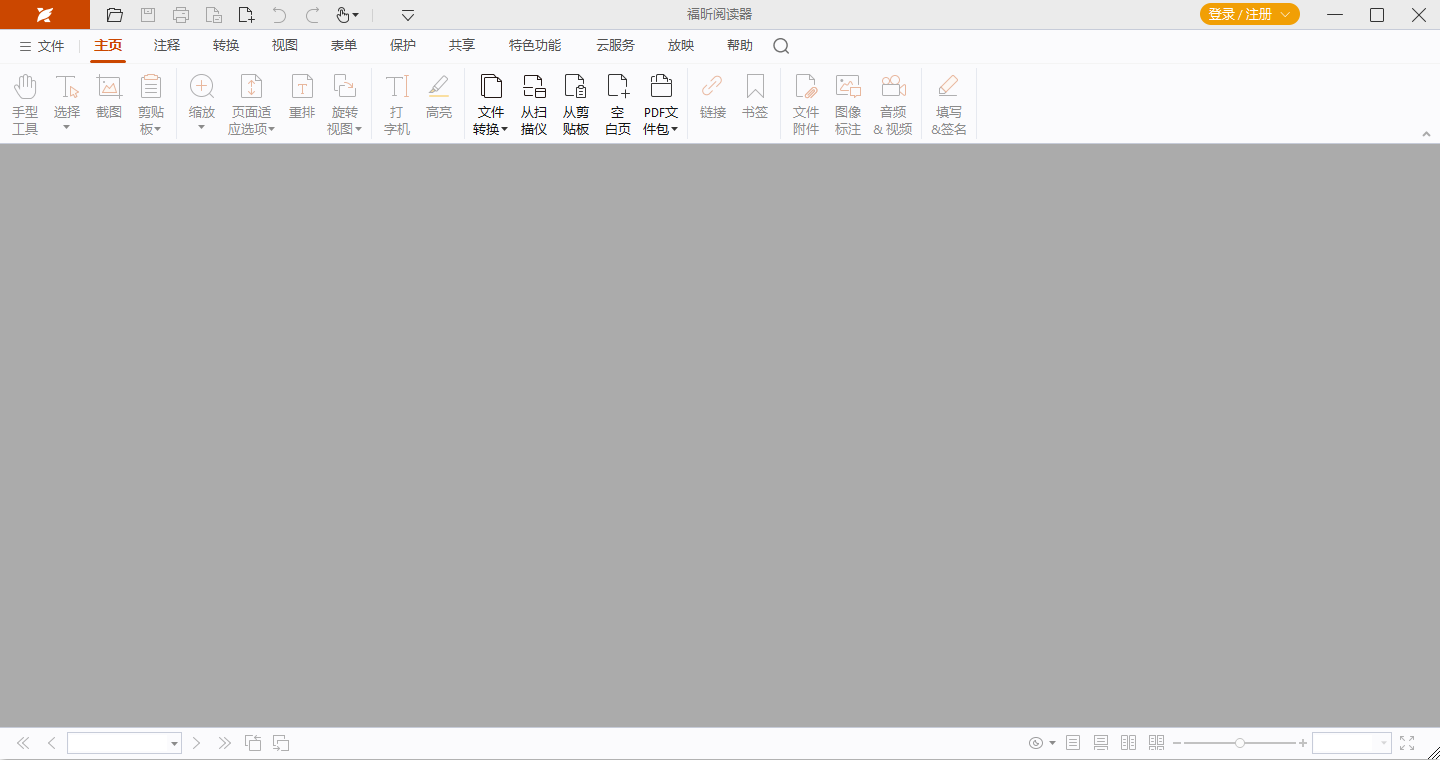1440x760 pixels.
Task: Switch to the 注释 ribbon tab
Action: 166,45
